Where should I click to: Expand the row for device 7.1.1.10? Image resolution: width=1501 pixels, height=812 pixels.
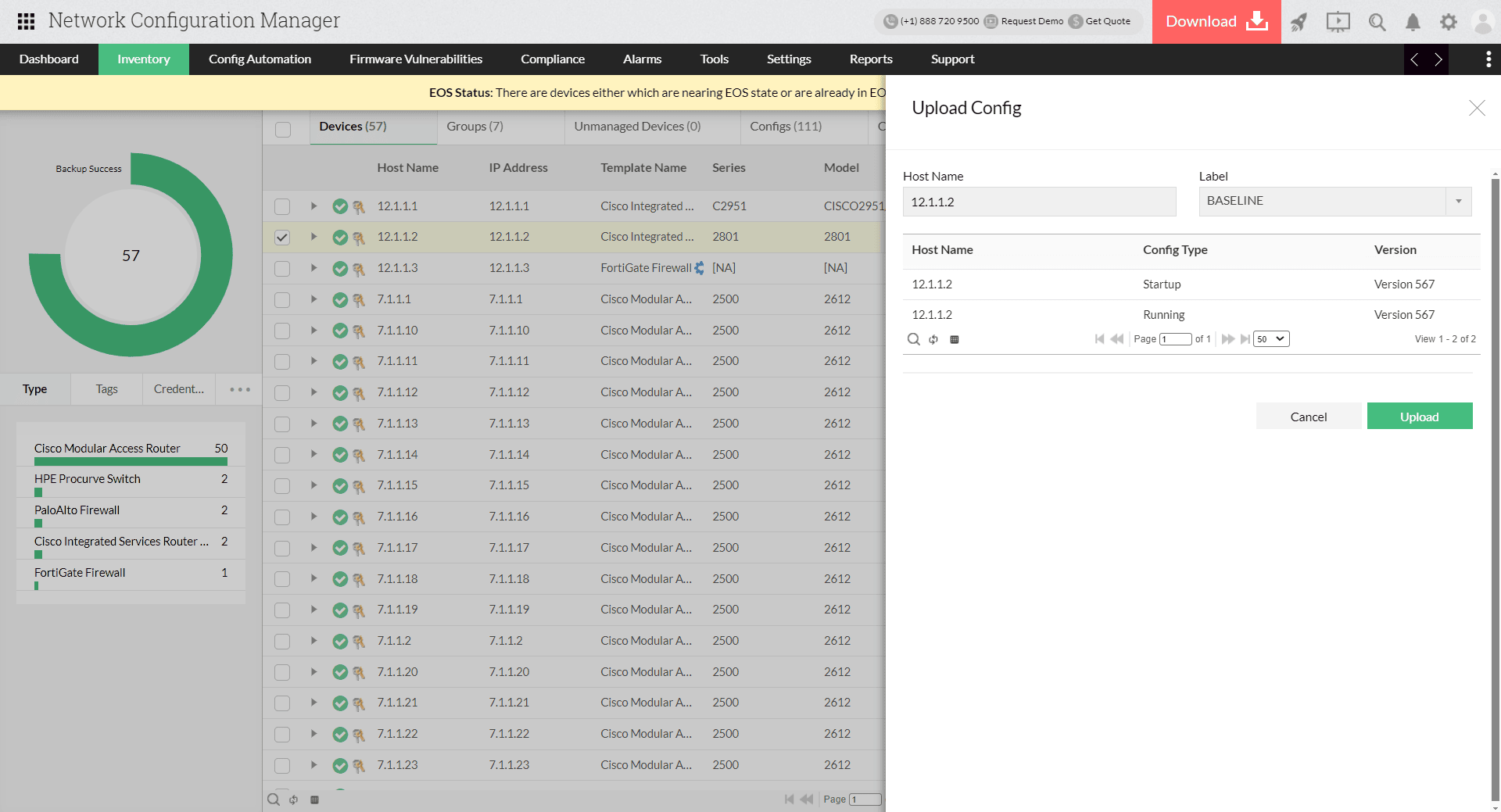tap(313, 330)
